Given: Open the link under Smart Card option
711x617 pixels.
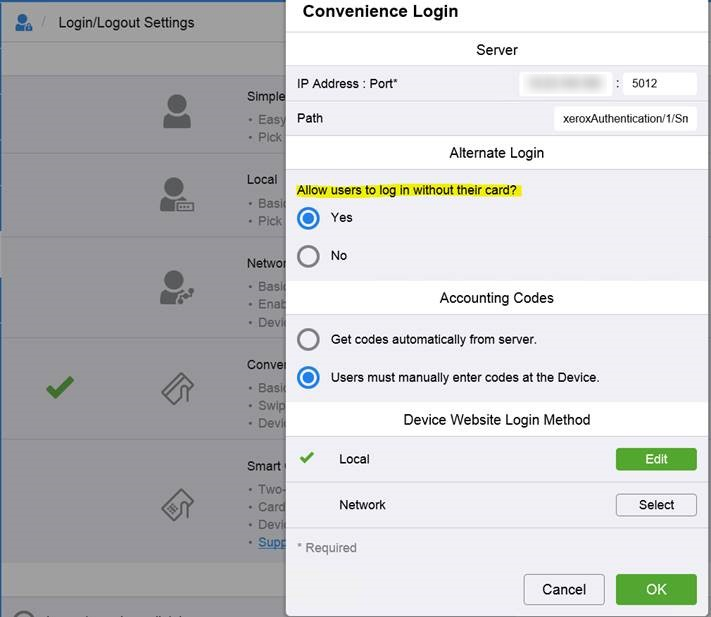Looking at the screenshot, I should [271, 542].
